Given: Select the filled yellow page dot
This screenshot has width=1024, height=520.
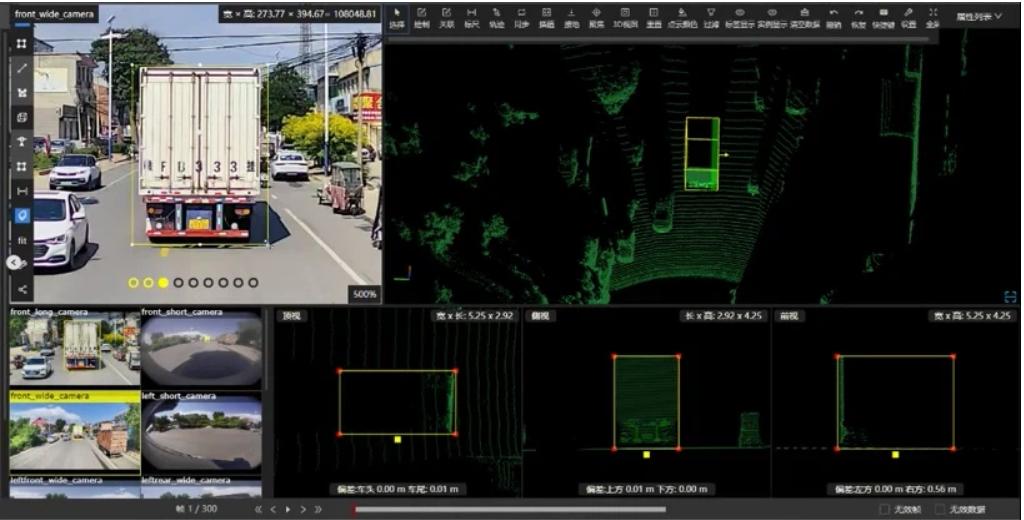Looking at the screenshot, I should 163,283.
